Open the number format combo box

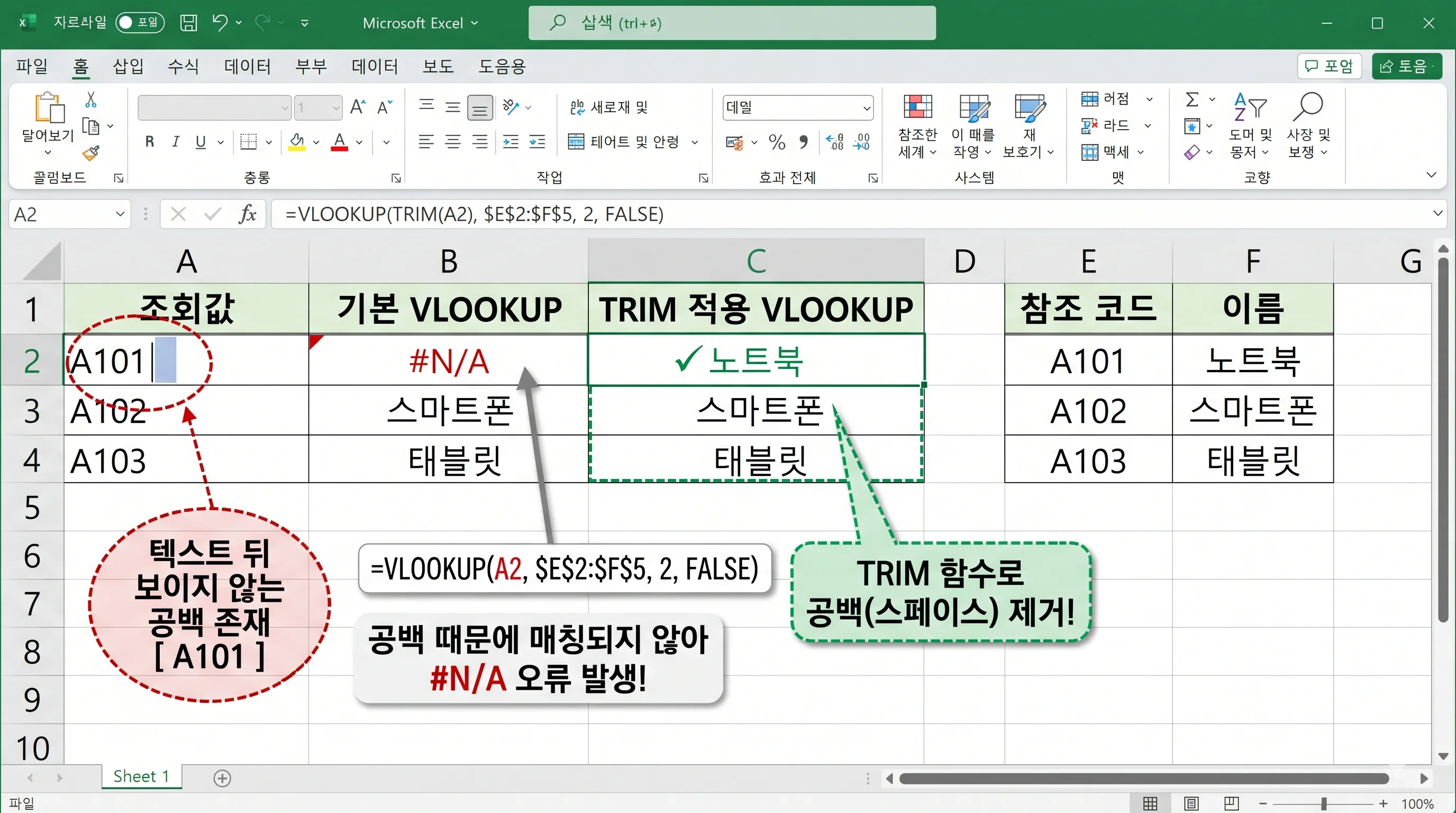point(798,107)
